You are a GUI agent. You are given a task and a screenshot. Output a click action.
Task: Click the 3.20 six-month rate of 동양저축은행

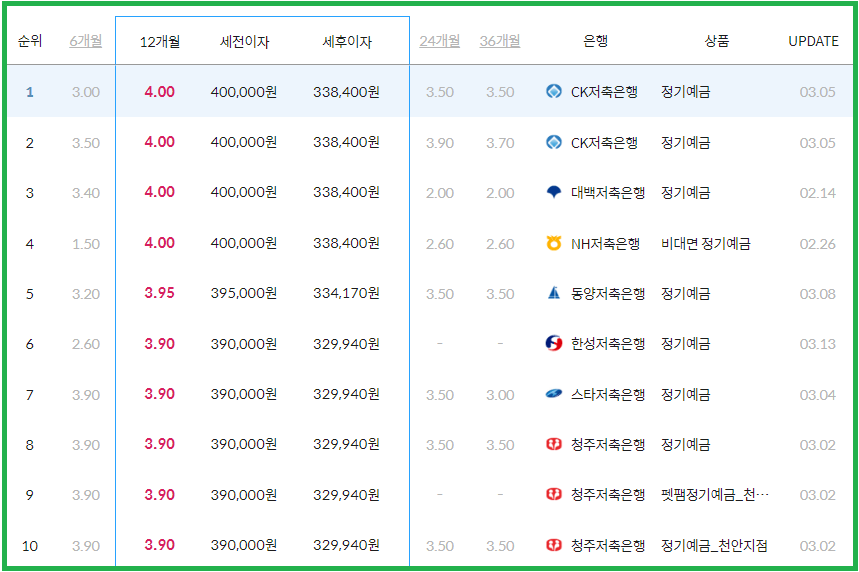(86, 294)
